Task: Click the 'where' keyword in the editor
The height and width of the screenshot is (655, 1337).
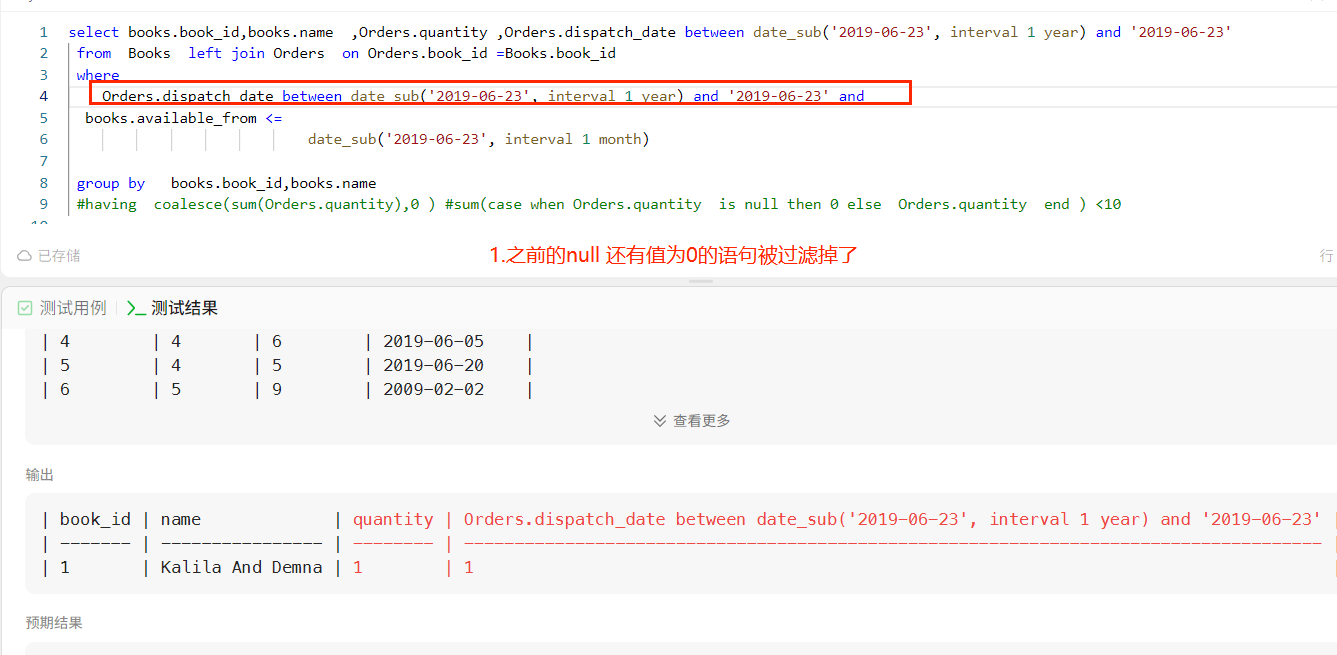Action: pos(98,75)
